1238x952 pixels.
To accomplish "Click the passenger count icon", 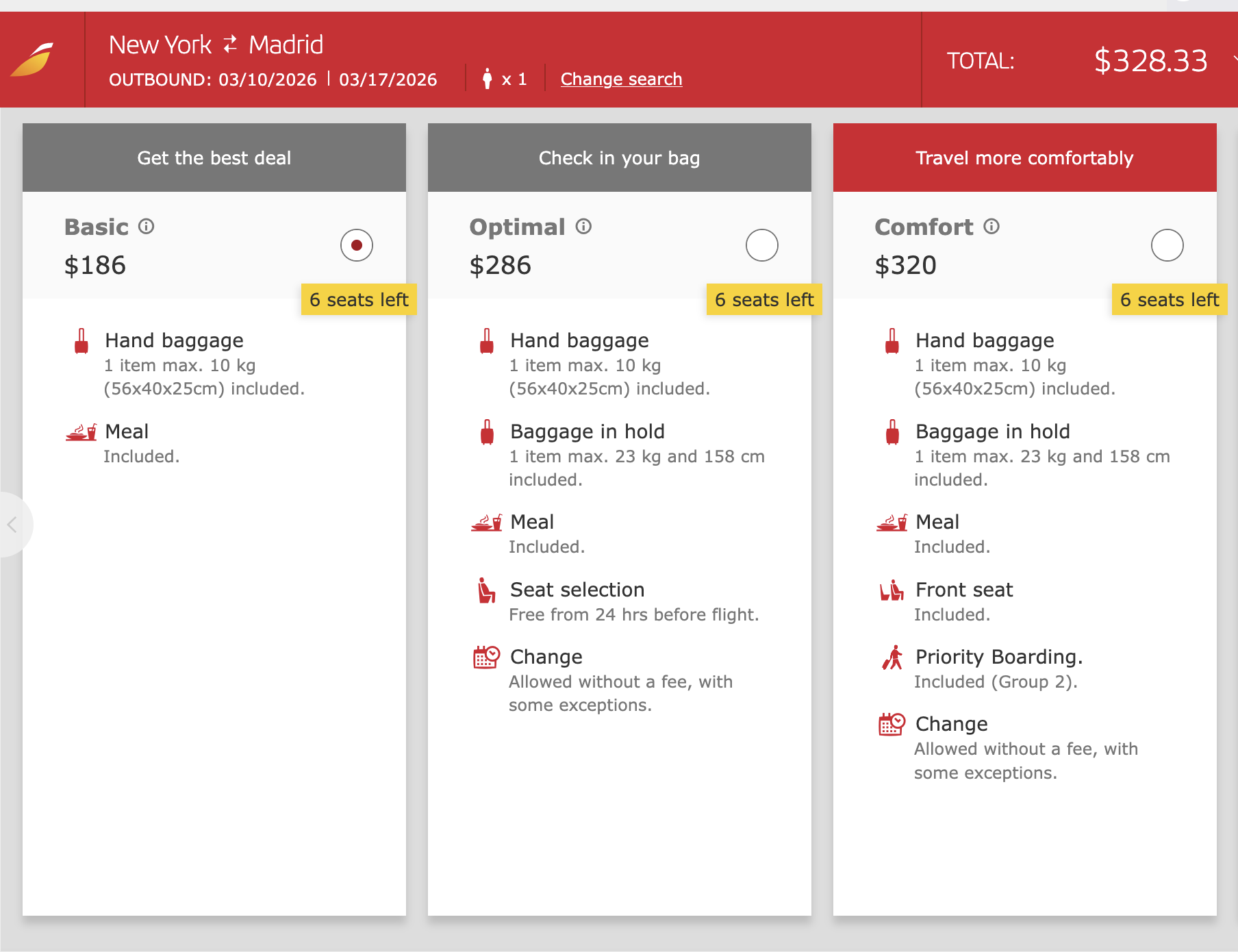I will [488, 78].
